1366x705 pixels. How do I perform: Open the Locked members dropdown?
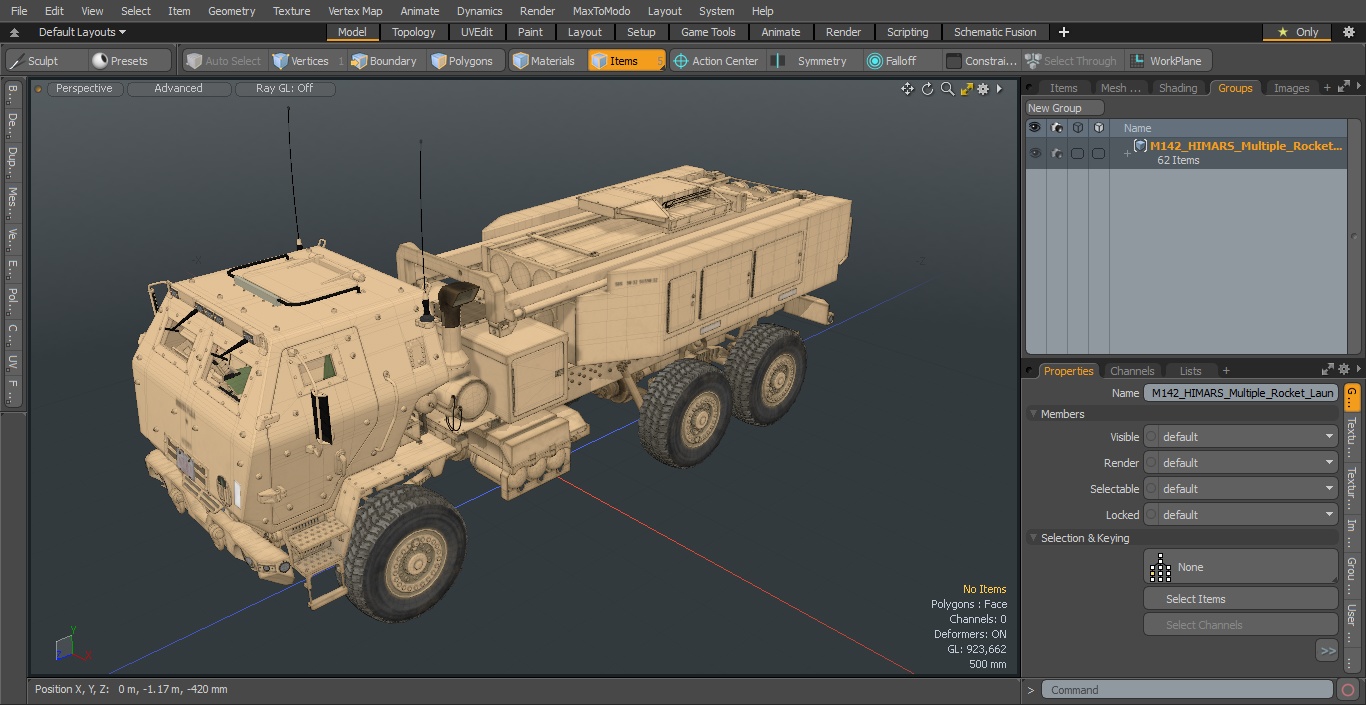pos(1240,515)
